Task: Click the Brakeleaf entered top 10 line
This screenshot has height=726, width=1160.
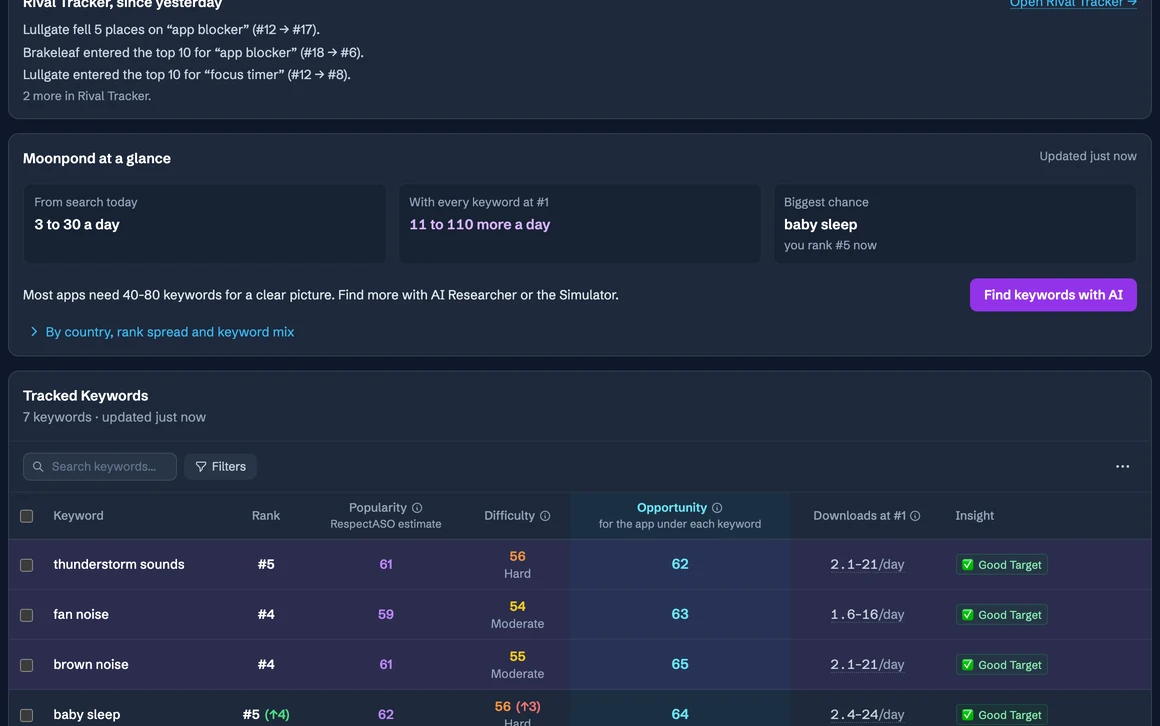Action: 193,53
